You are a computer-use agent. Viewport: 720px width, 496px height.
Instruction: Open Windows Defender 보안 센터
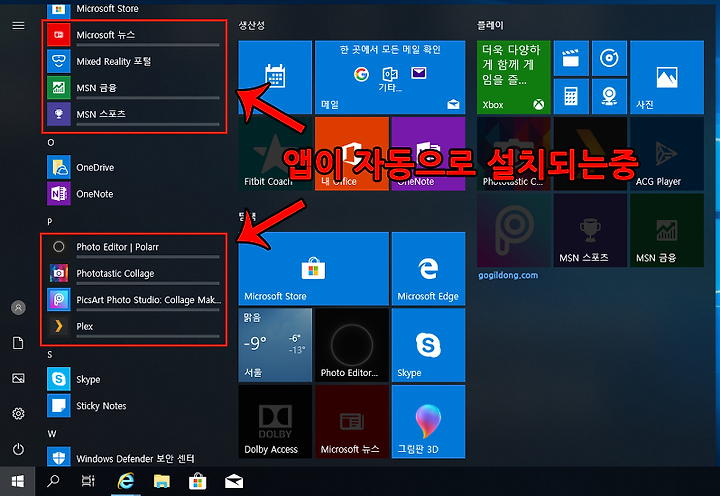(x=134, y=457)
